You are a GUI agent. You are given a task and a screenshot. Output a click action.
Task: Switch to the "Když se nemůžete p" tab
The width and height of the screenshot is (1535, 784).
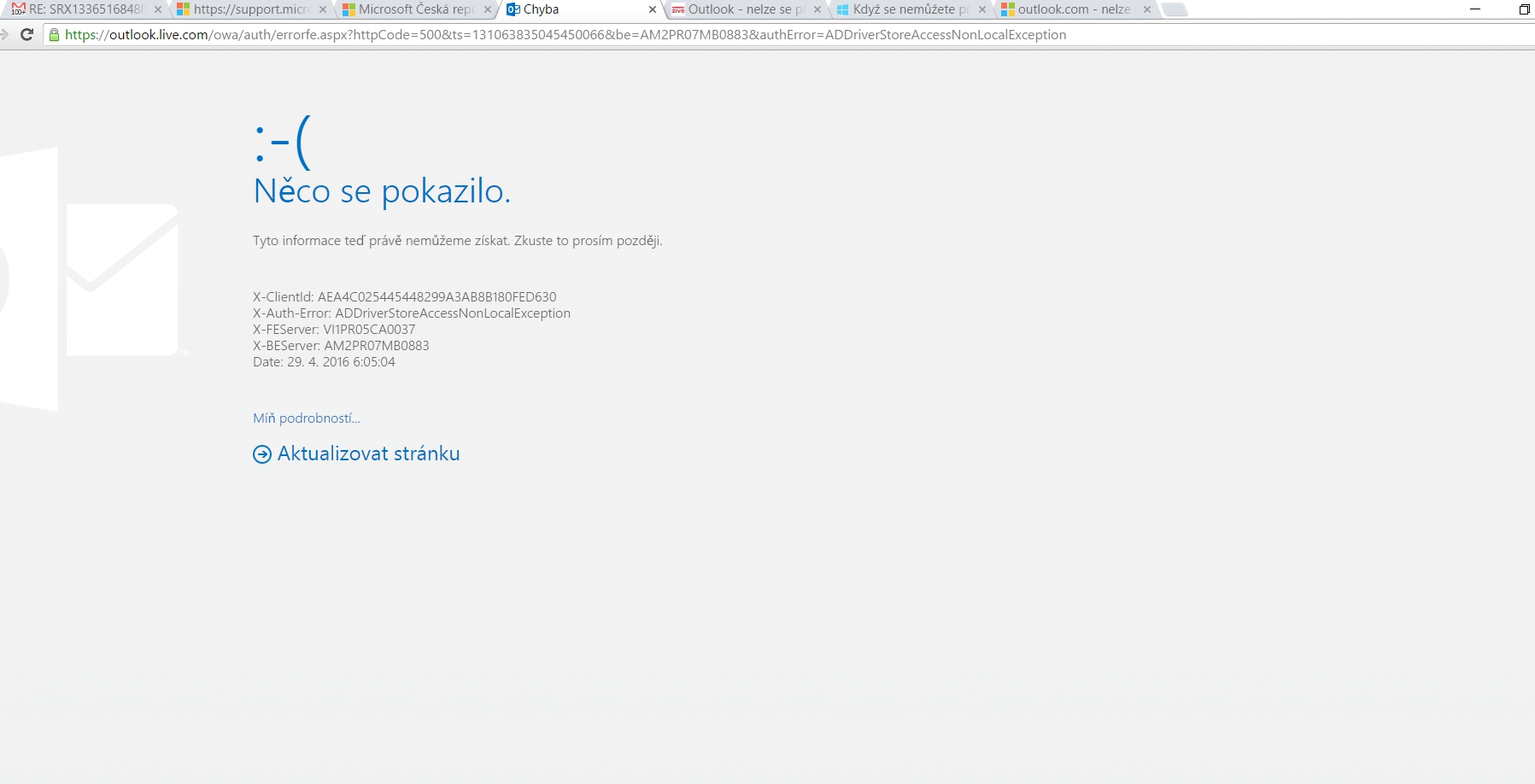point(911,9)
